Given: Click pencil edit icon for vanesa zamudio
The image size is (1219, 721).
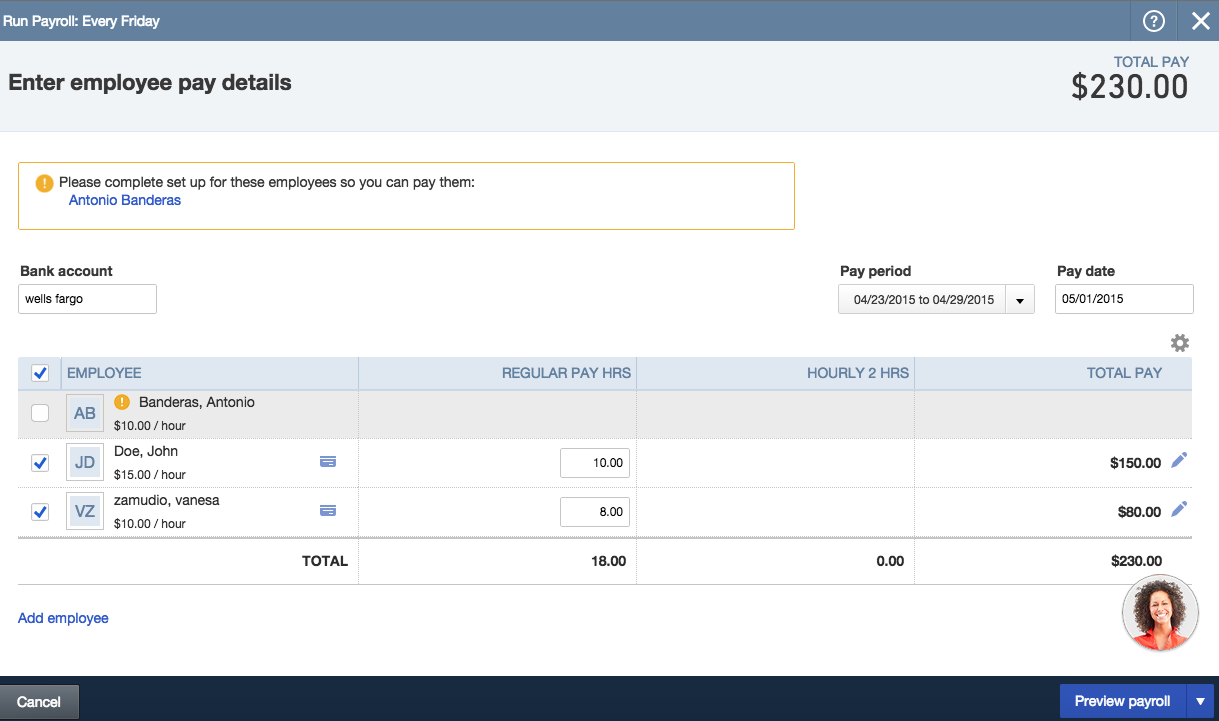Looking at the screenshot, I should [1179, 509].
